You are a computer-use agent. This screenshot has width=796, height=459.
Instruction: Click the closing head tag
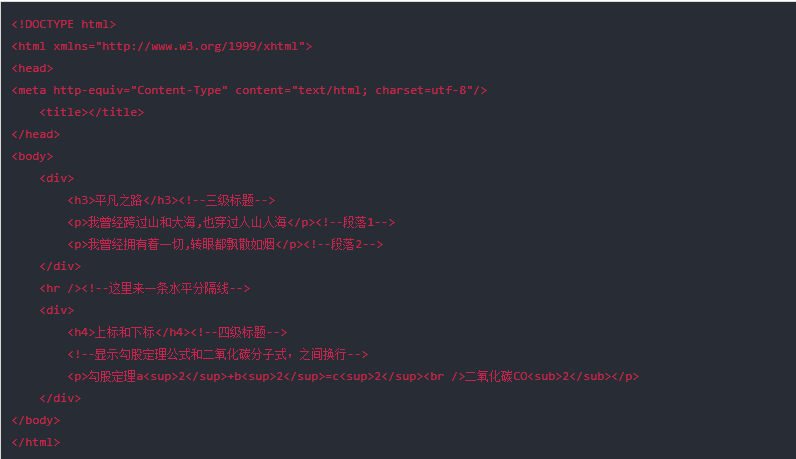[36, 134]
